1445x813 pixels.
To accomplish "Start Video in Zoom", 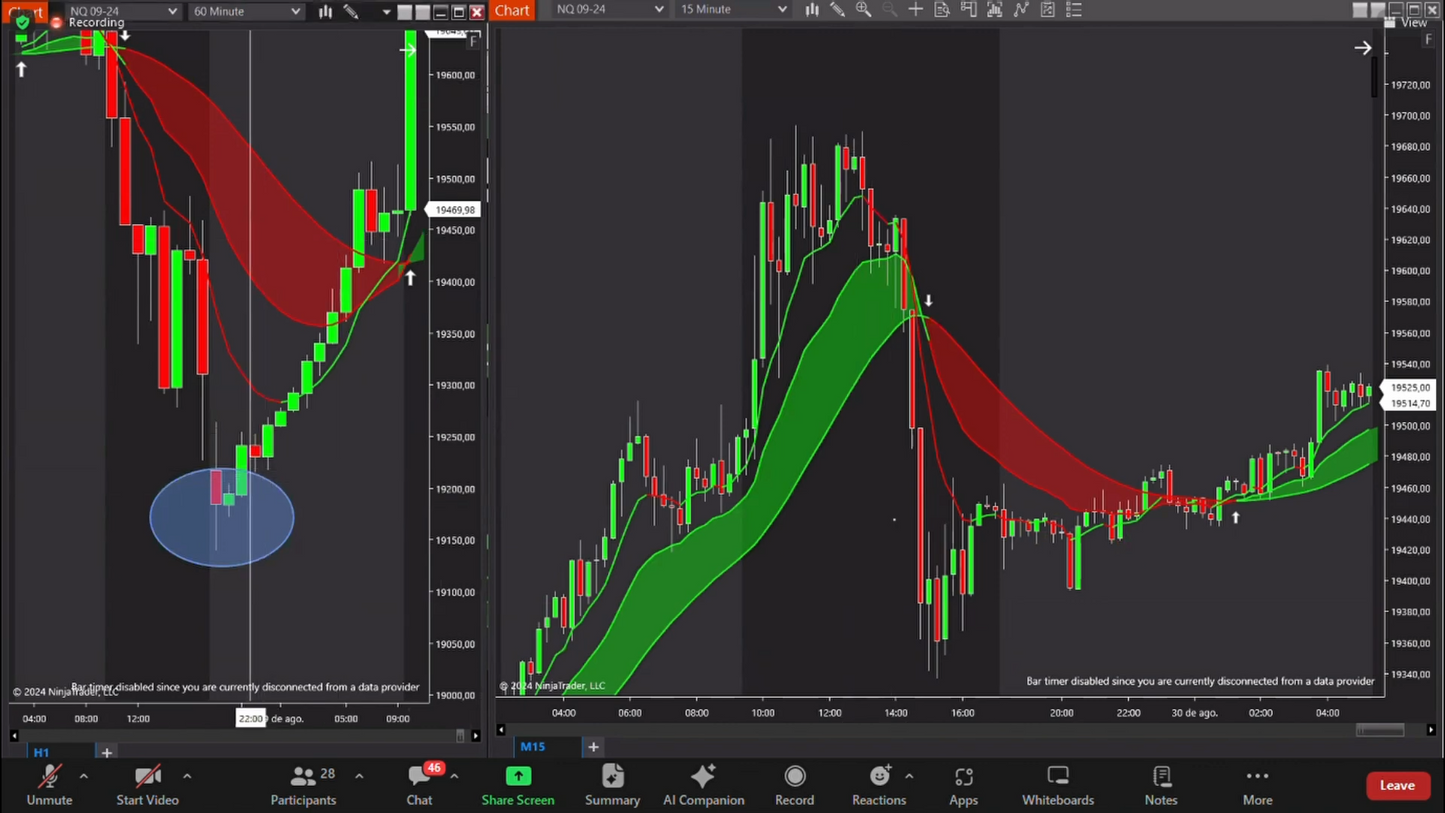I will click(147, 785).
